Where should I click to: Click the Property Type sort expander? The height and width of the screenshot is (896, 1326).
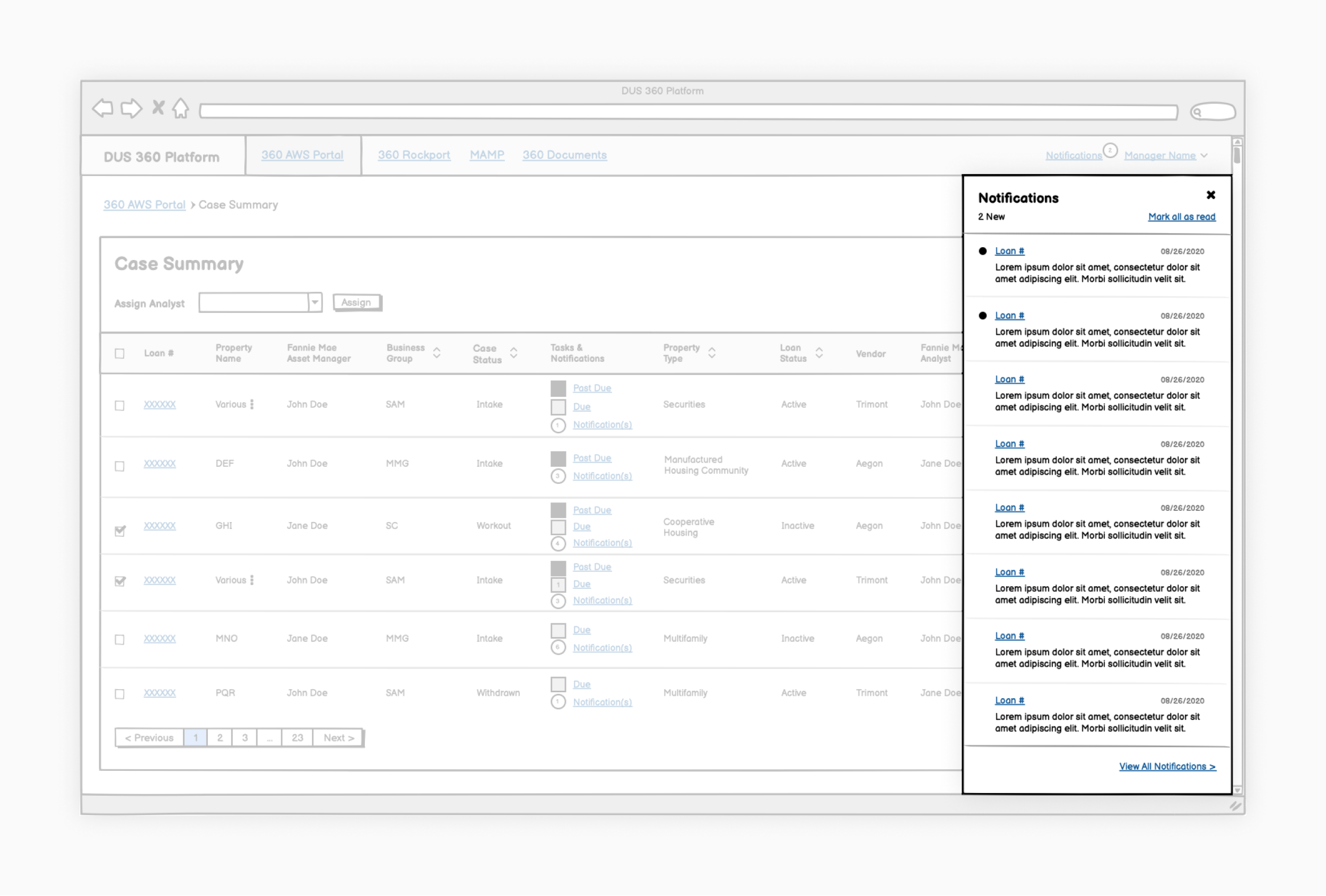tap(711, 353)
